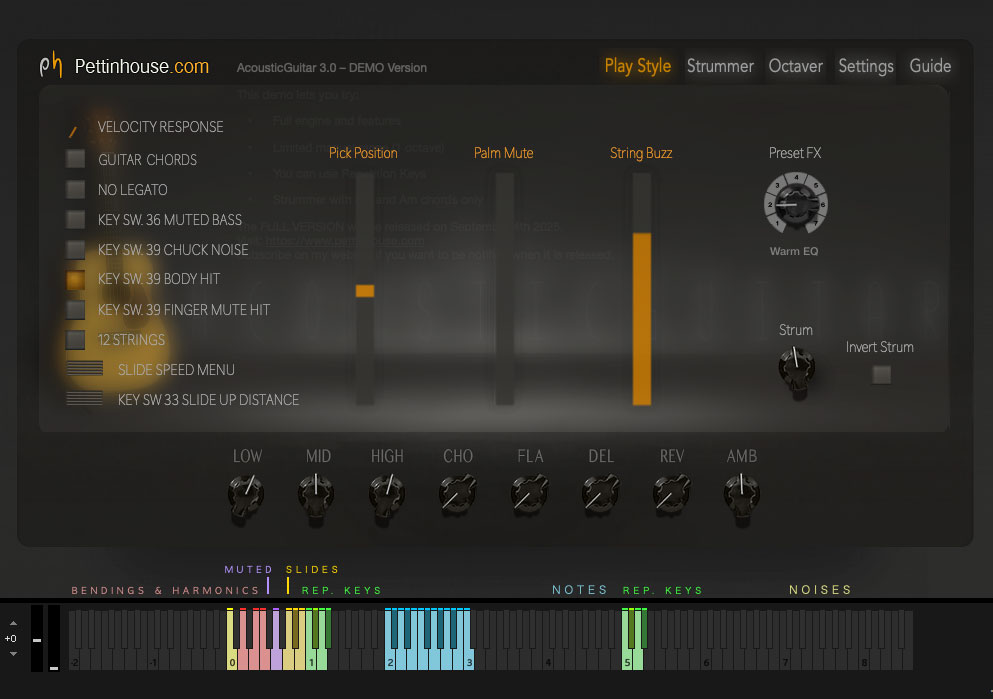
Task: Click the mod wheel strip
Action: [54, 638]
